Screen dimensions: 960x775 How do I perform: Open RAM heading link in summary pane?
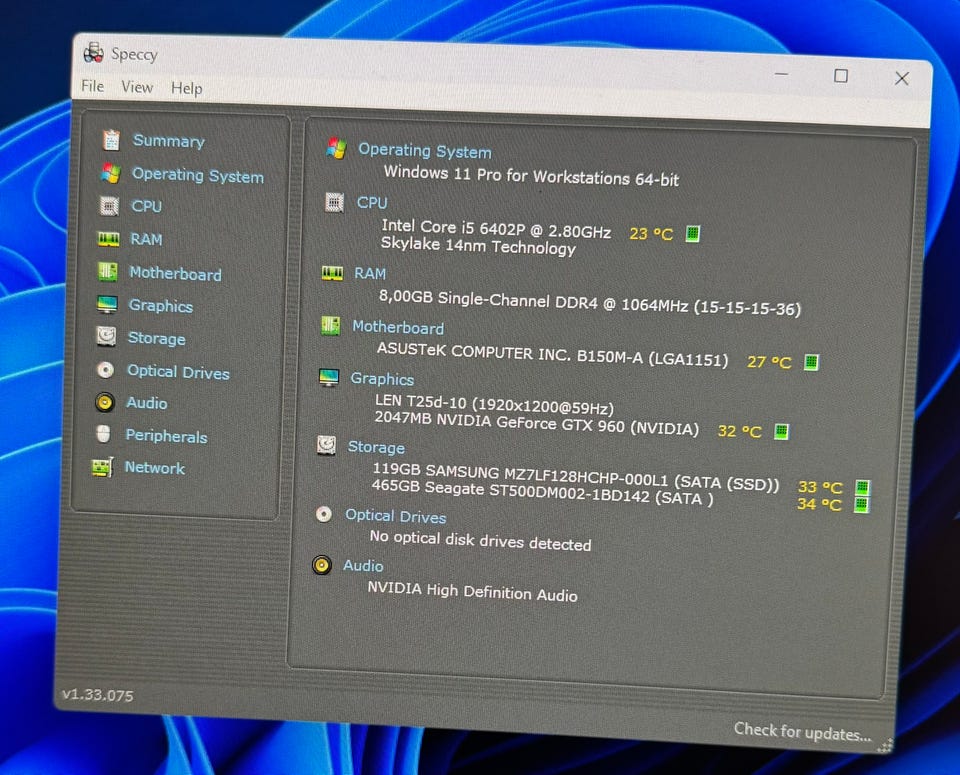[x=370, y=274]
